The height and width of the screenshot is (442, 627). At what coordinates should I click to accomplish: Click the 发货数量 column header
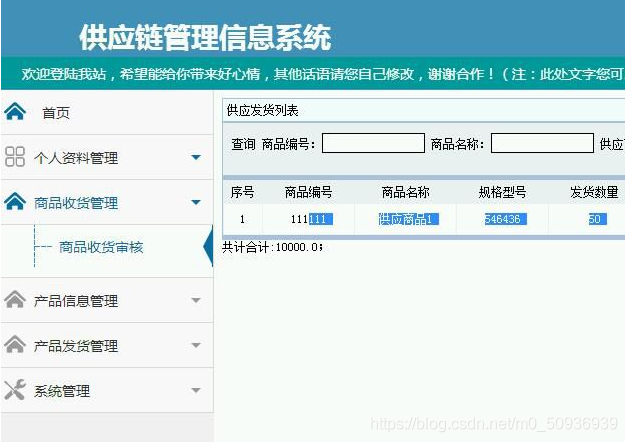[594, 192]
